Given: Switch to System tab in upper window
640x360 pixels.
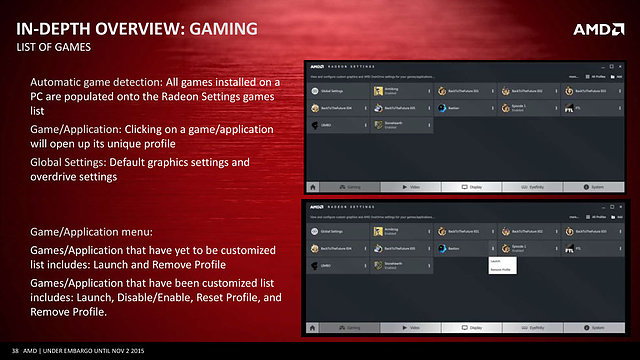Looking at the screenshot, I should coord(593,187).
